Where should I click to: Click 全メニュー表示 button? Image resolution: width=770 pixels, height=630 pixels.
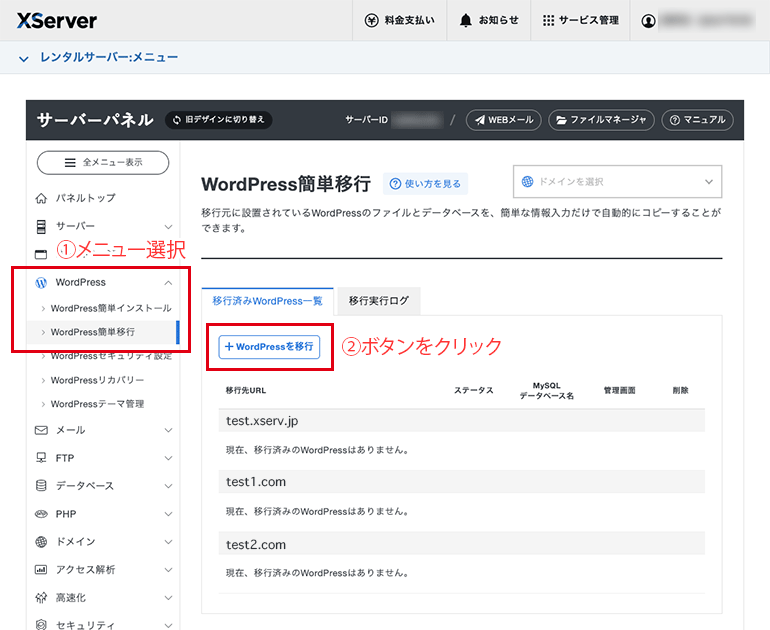point(103,163)
